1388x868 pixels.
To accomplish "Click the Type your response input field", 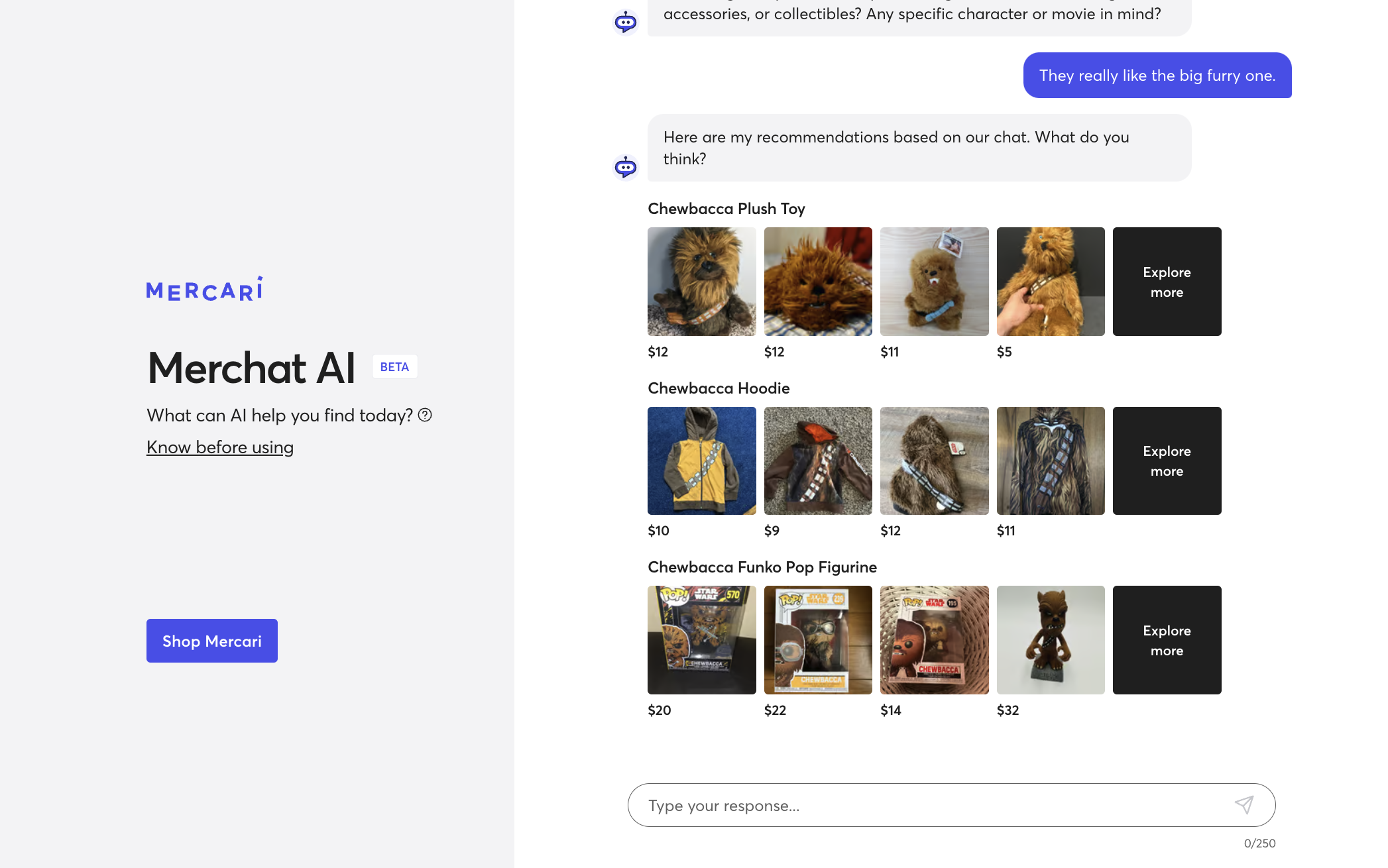I will coord(951,805).
